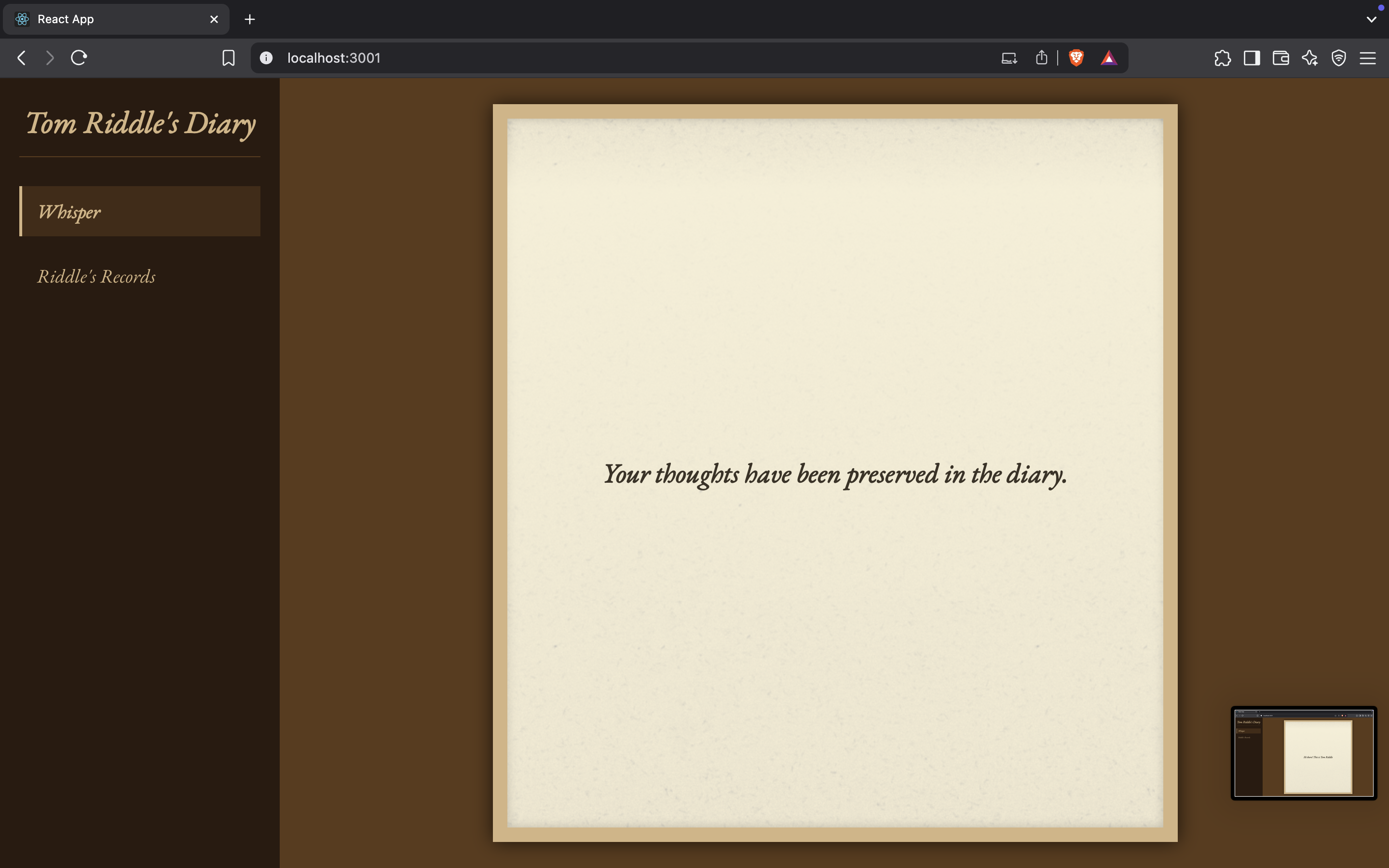Viewport: 1389px width, 868px height.
Task: Click the Brave VPN shield icon
Action: click(1338, 58)
